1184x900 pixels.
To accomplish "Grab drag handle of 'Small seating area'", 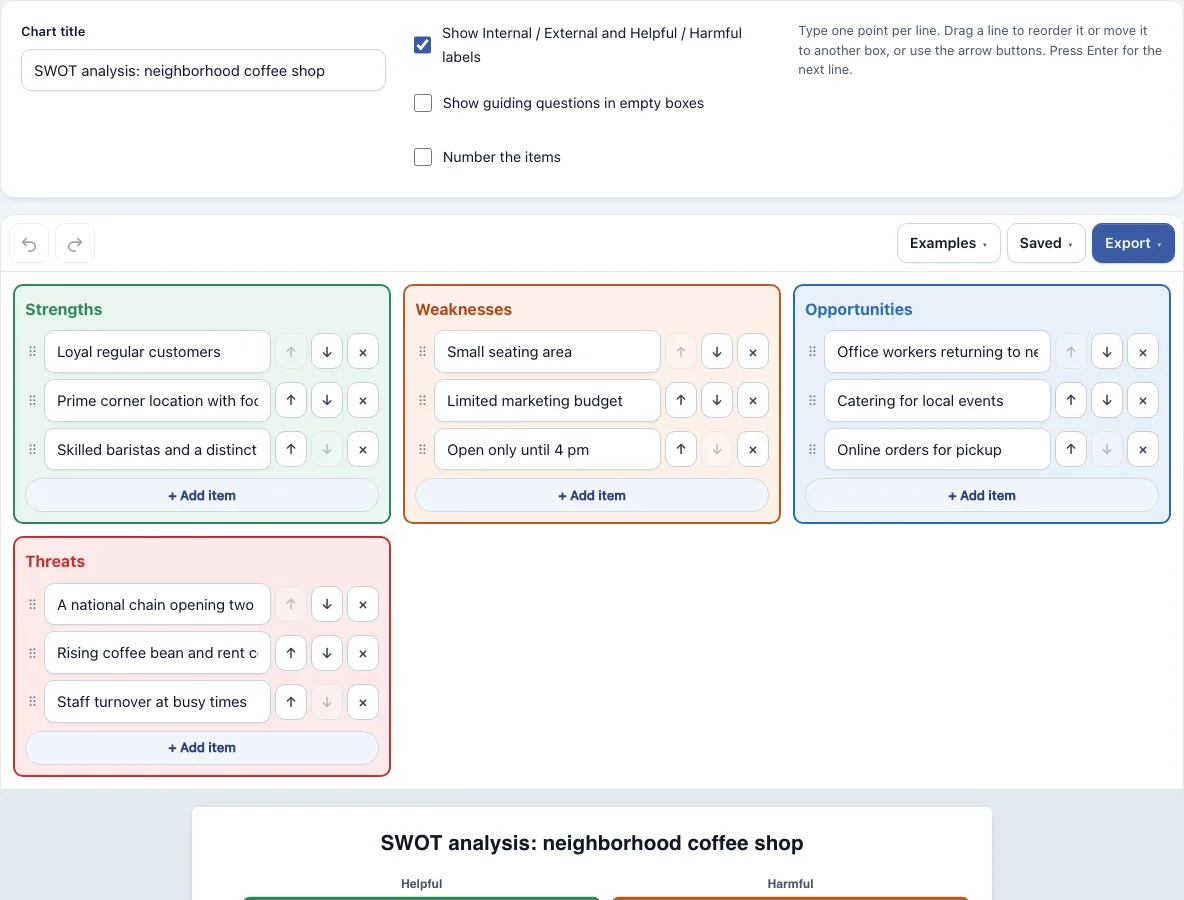I will 422,352.
